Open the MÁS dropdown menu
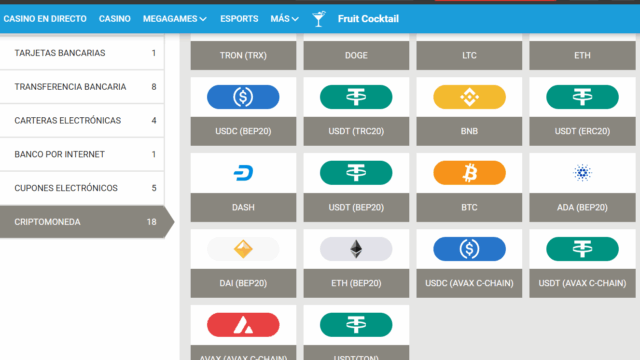Image resolution: width=640 pixels, height=360 pixels. coord(284,19)
